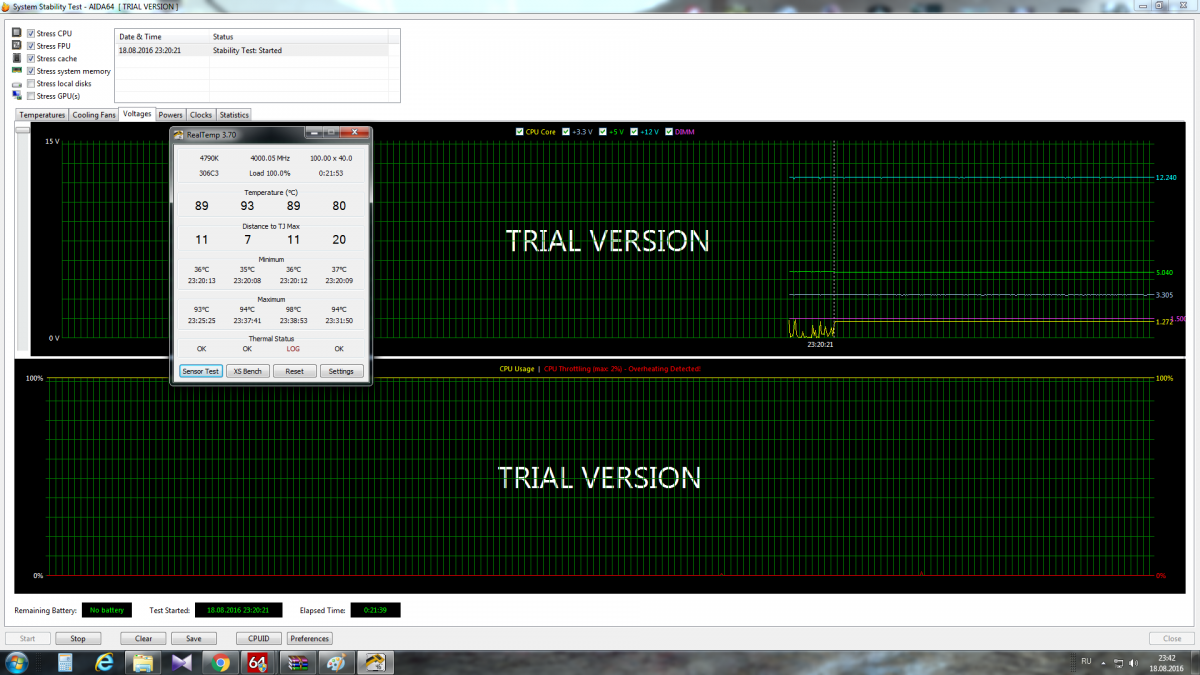
Task: Select the AIDA64 taskbar icon
Action: pos(258,662)
